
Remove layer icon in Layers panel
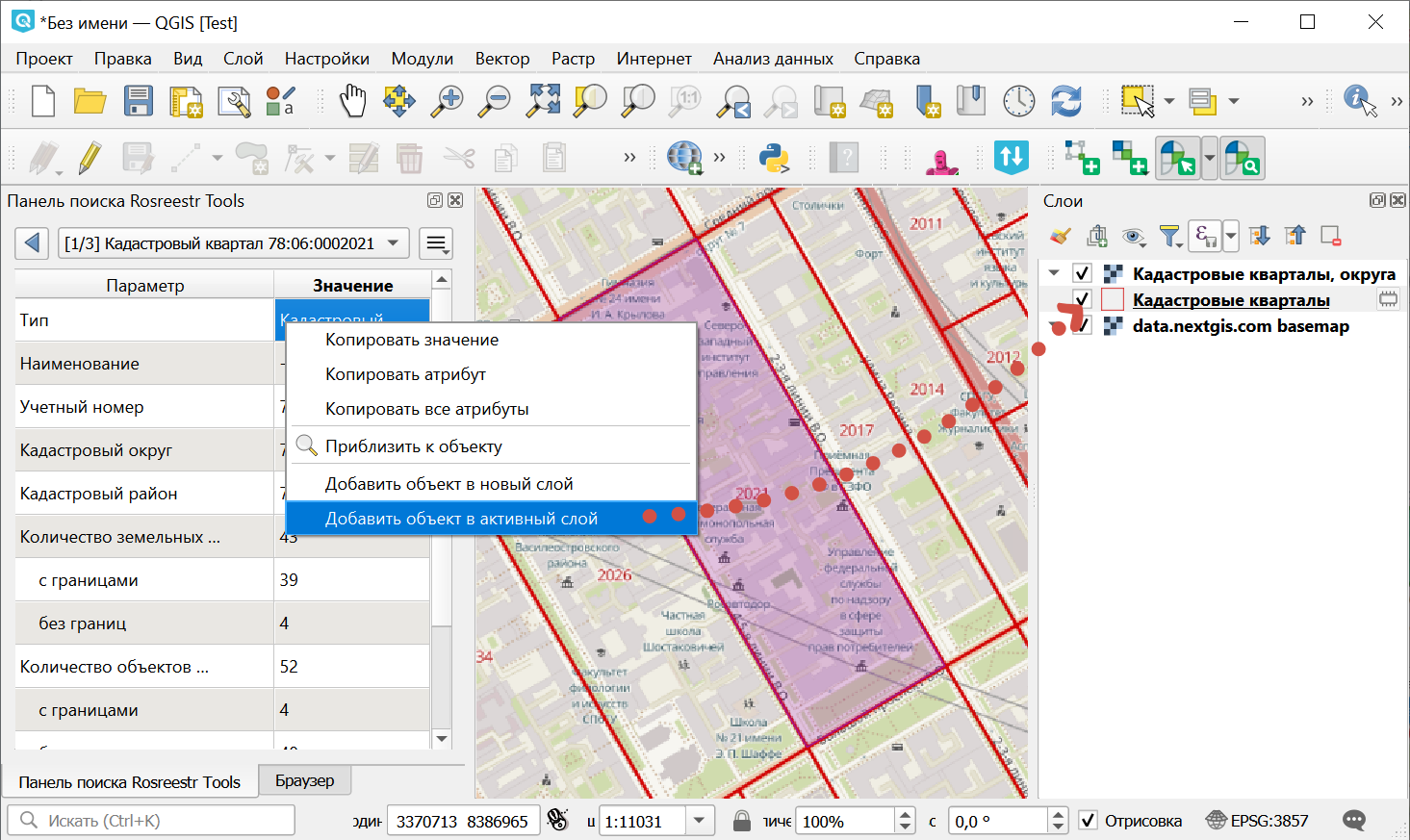click(x=1331, y=236)
